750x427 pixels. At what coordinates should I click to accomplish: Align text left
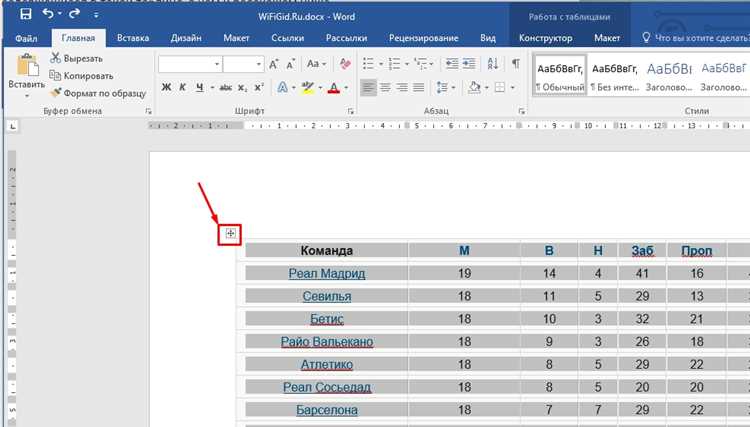[x=368, y=88]
